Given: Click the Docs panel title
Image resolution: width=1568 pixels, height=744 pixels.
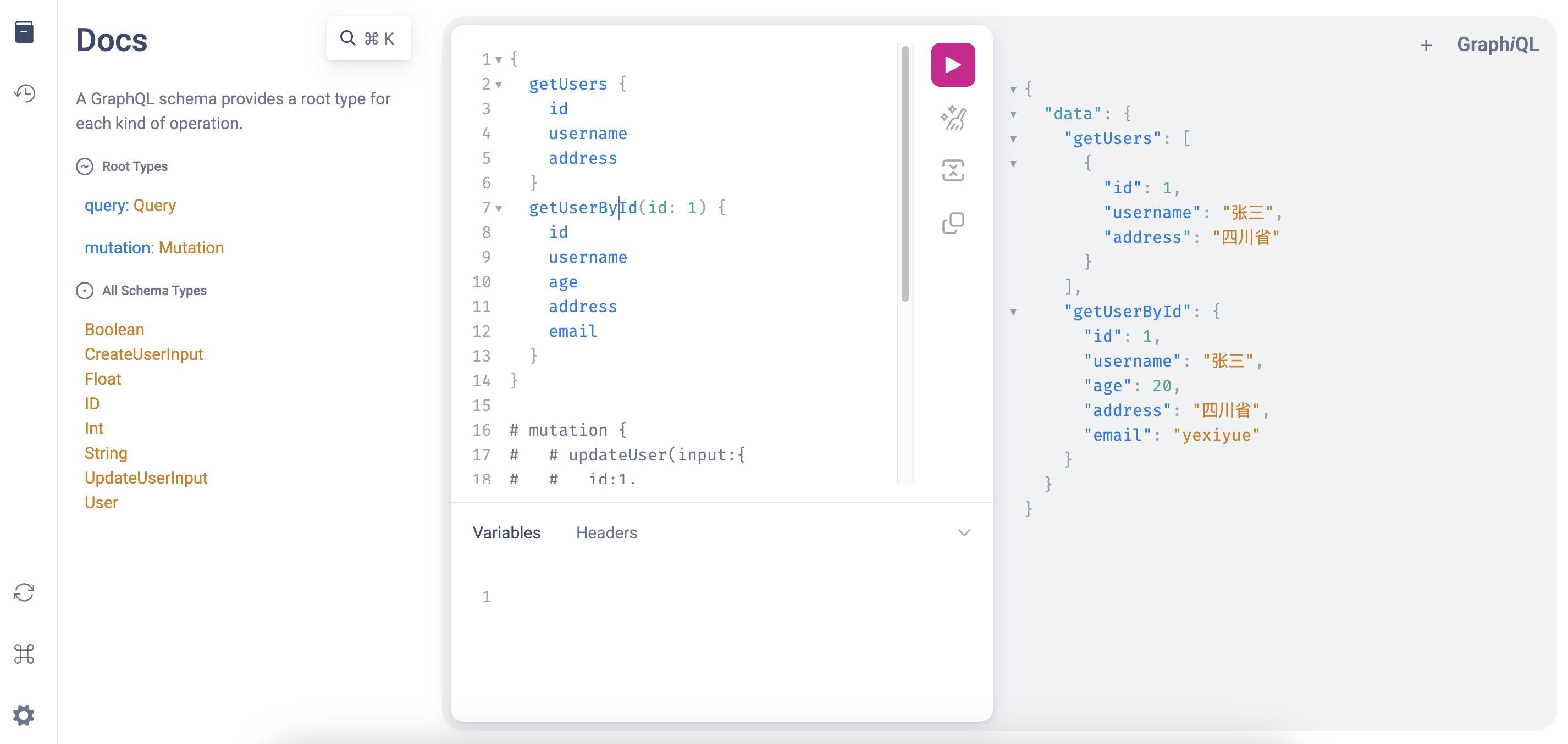Looking at the screenshot, I should (112, 40).
